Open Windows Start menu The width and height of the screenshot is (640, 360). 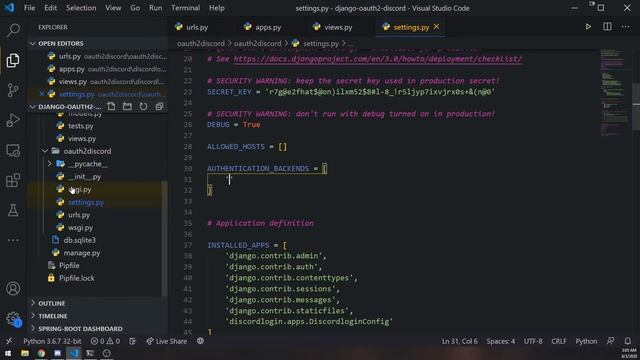pyautogui.click(x=8, y=353)
